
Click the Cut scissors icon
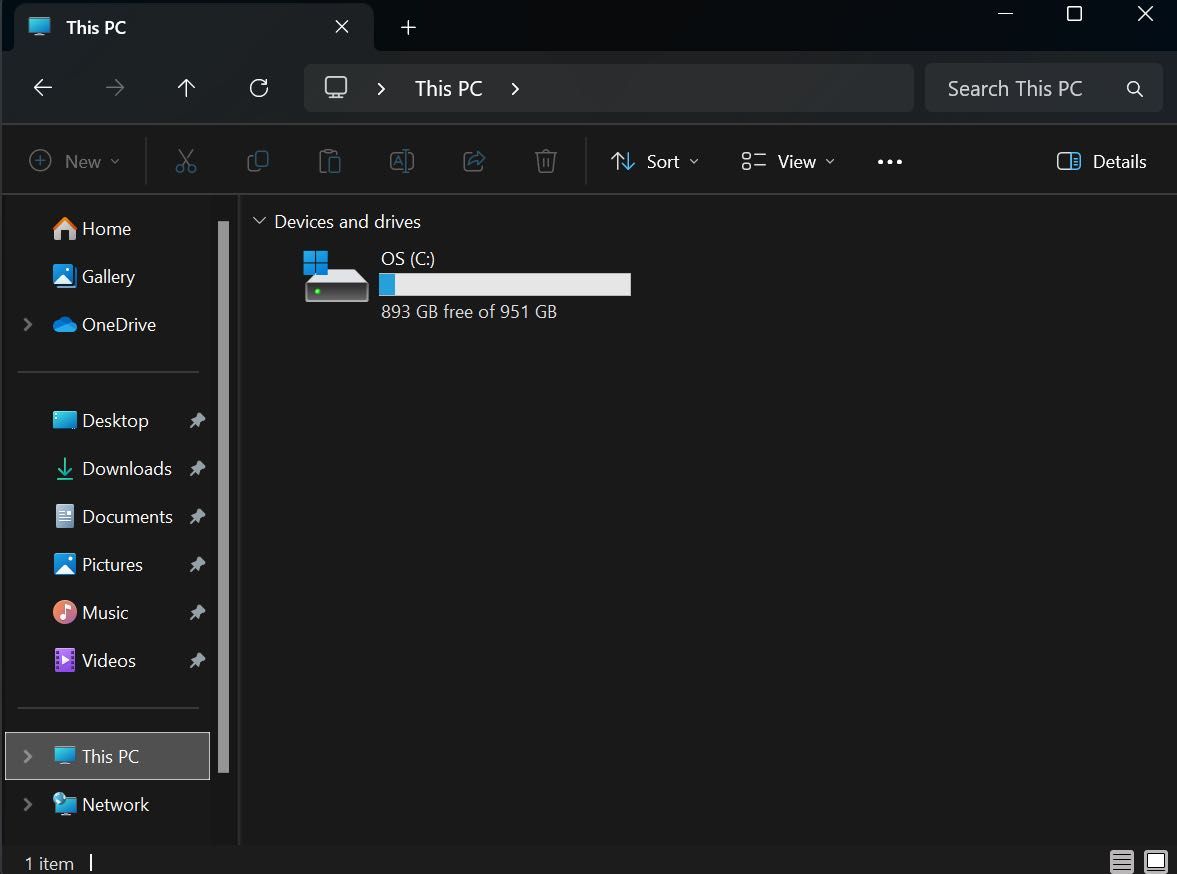186,161
